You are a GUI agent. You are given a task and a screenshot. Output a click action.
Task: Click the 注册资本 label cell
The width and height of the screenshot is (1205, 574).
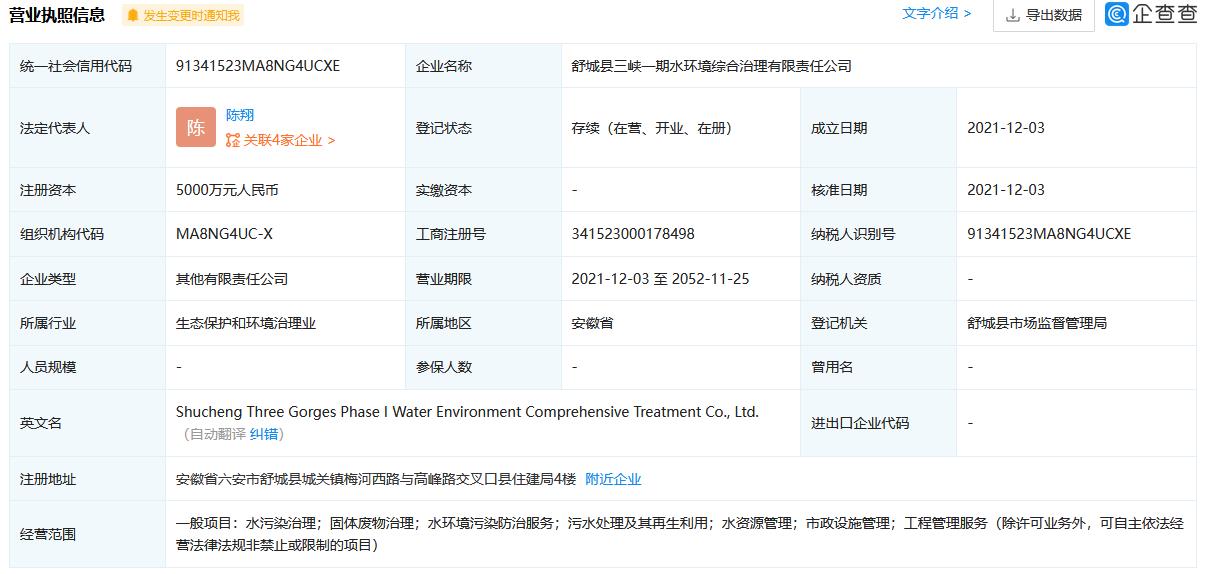point(87,190)
